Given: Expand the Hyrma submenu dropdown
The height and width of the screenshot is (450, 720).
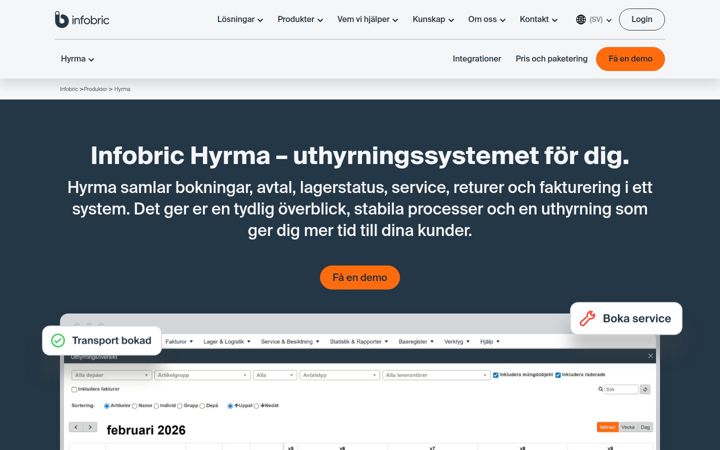Looking at the screenshot, I should (78, 59).
